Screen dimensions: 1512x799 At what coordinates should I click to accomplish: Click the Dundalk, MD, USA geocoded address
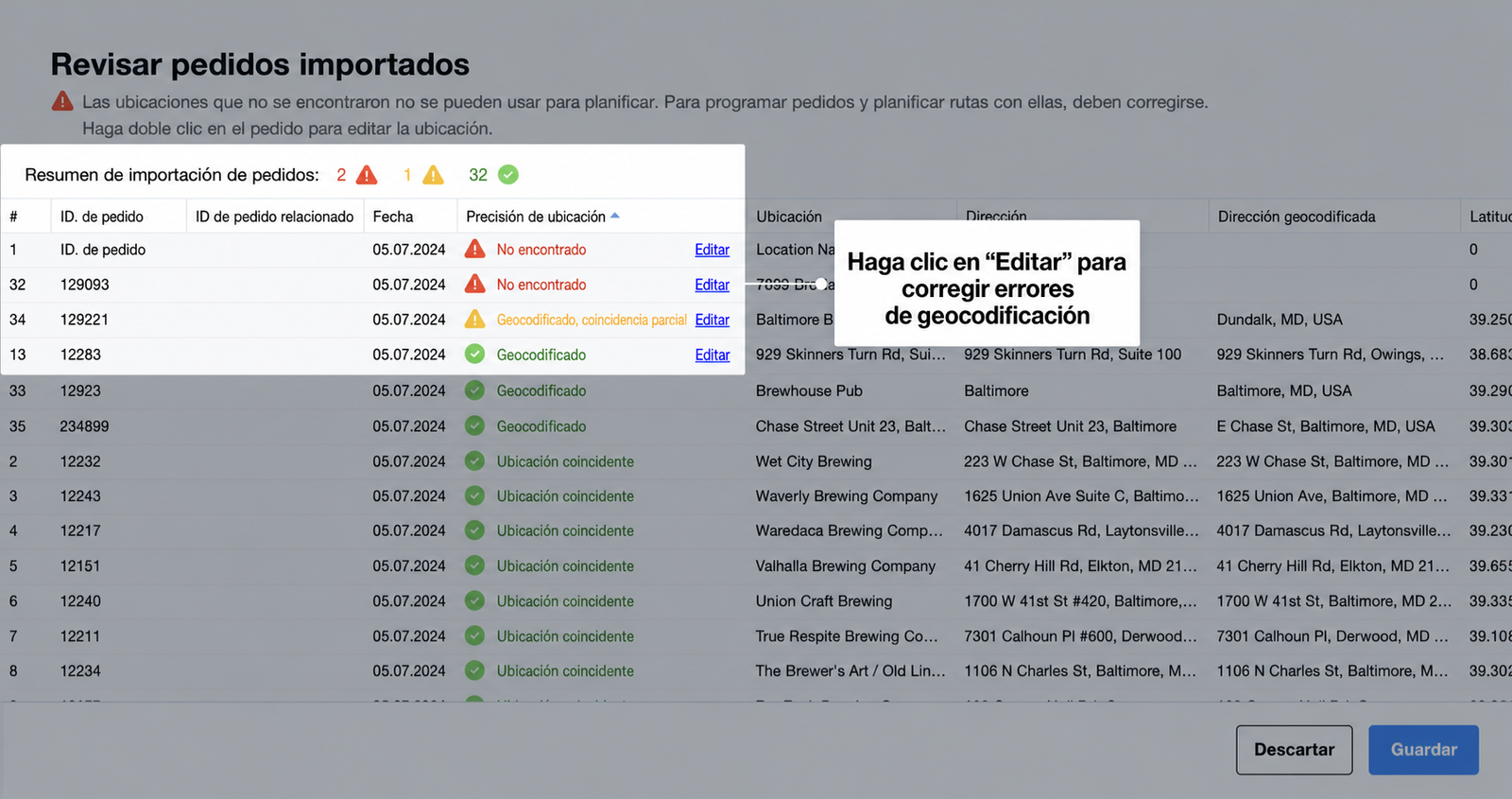click(x=1280, y=320)
